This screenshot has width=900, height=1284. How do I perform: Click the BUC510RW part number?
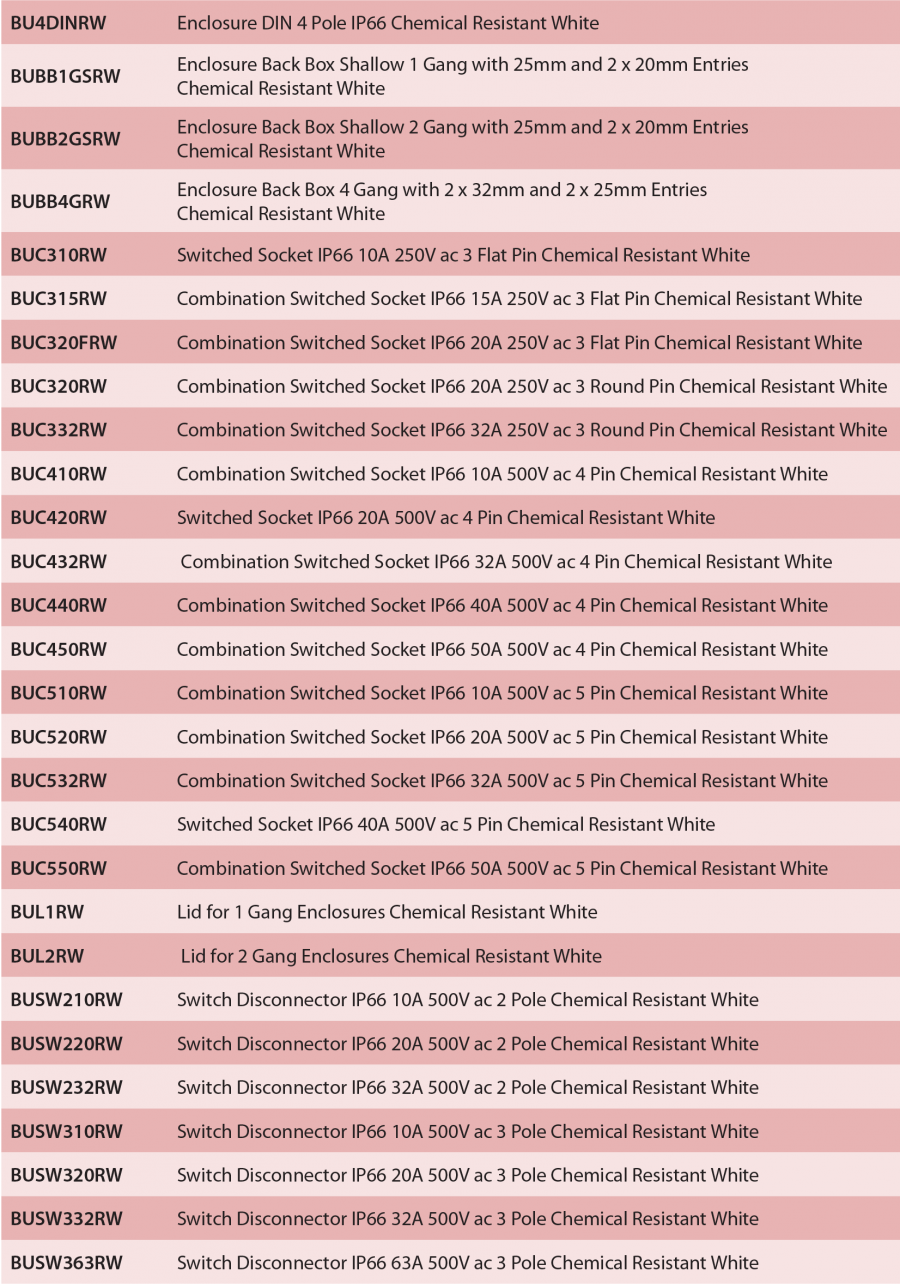[58, 693]
